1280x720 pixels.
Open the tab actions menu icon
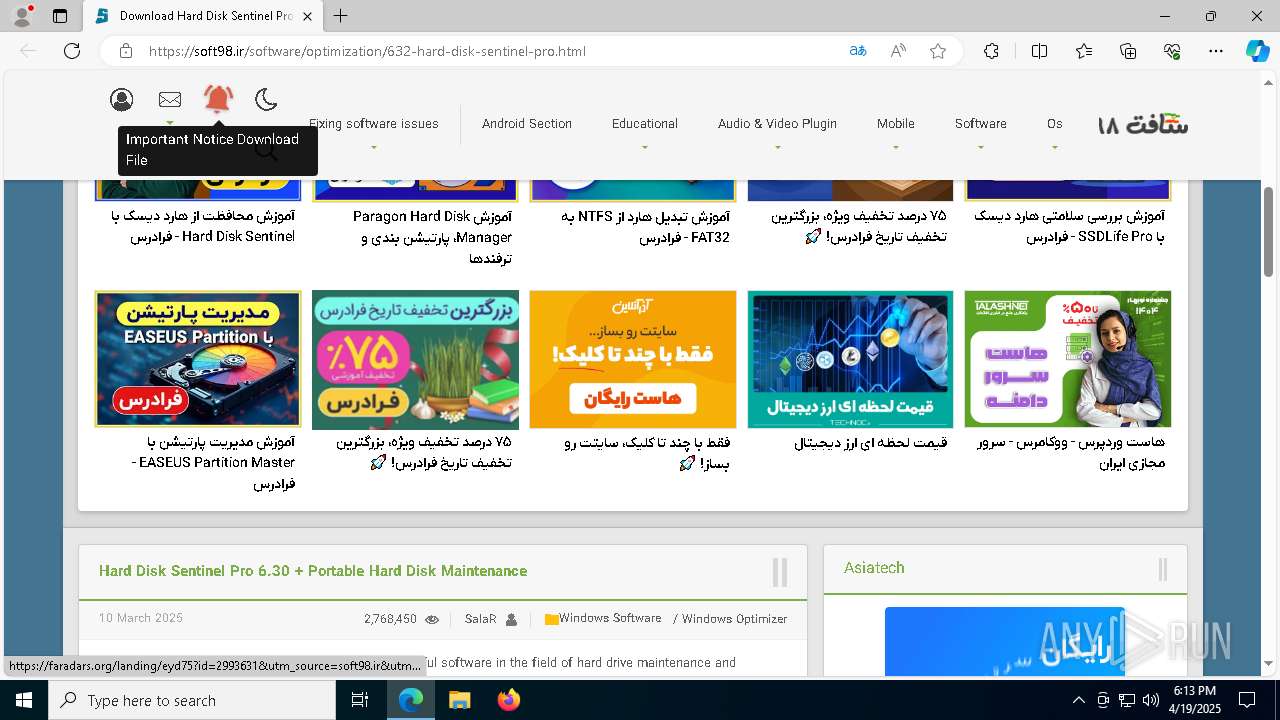60,16
